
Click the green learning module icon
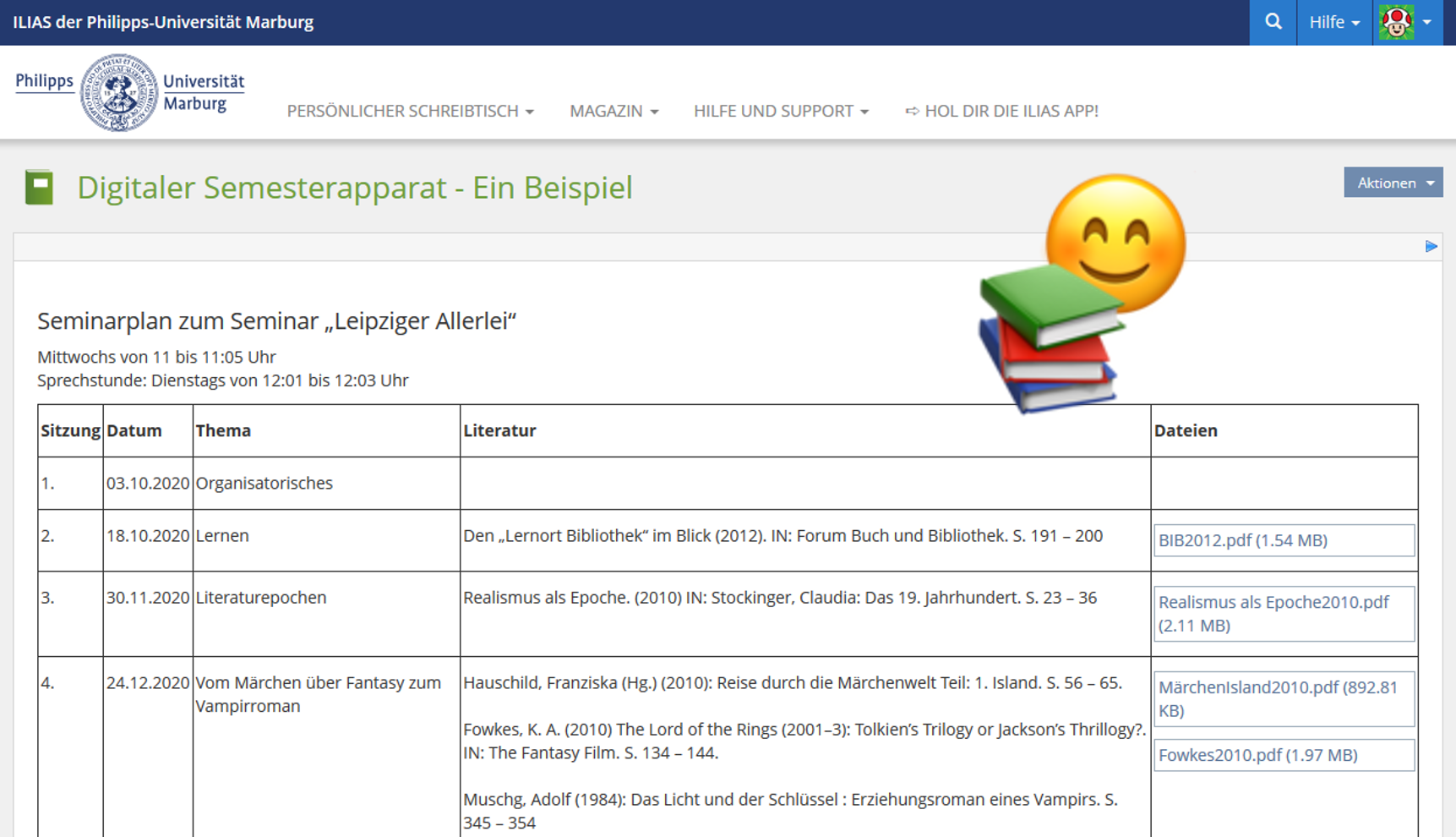pyautogui.click(x=39, y=187)
